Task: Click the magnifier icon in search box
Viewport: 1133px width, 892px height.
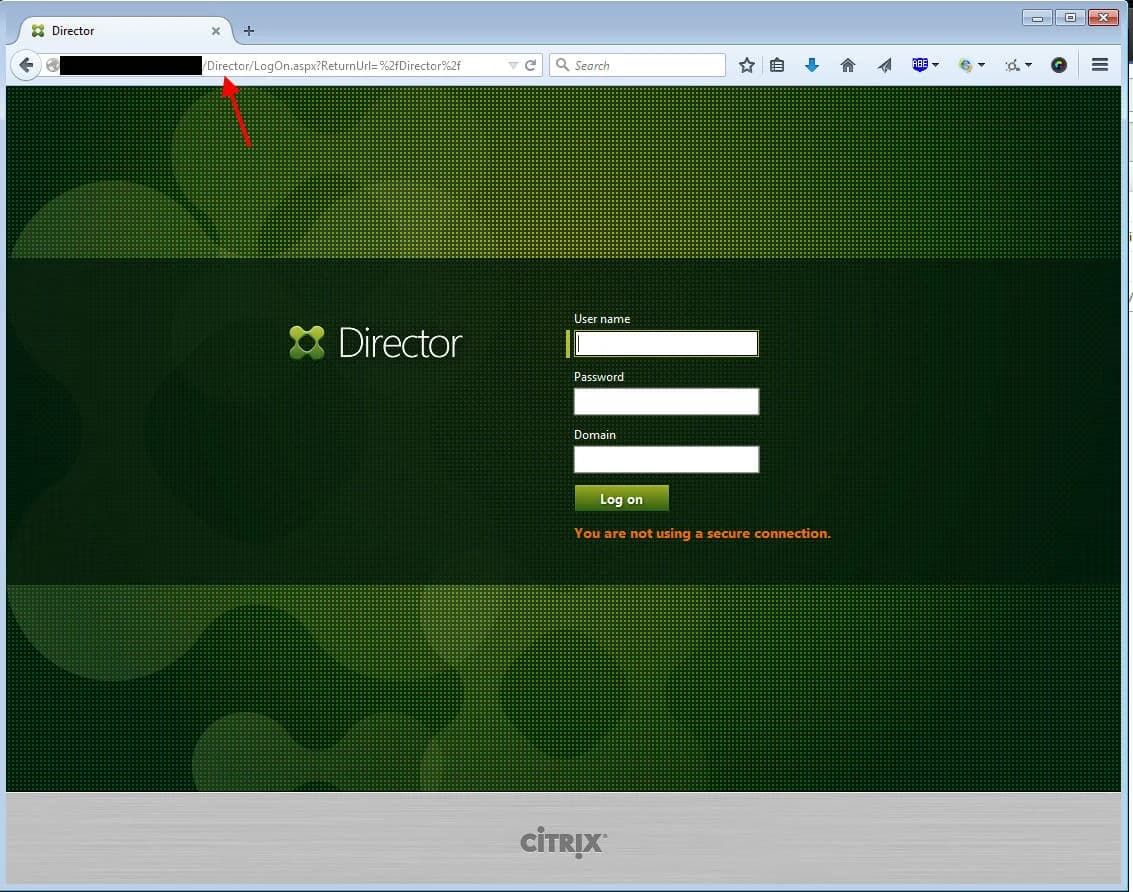Action: [x=562, y=65]
